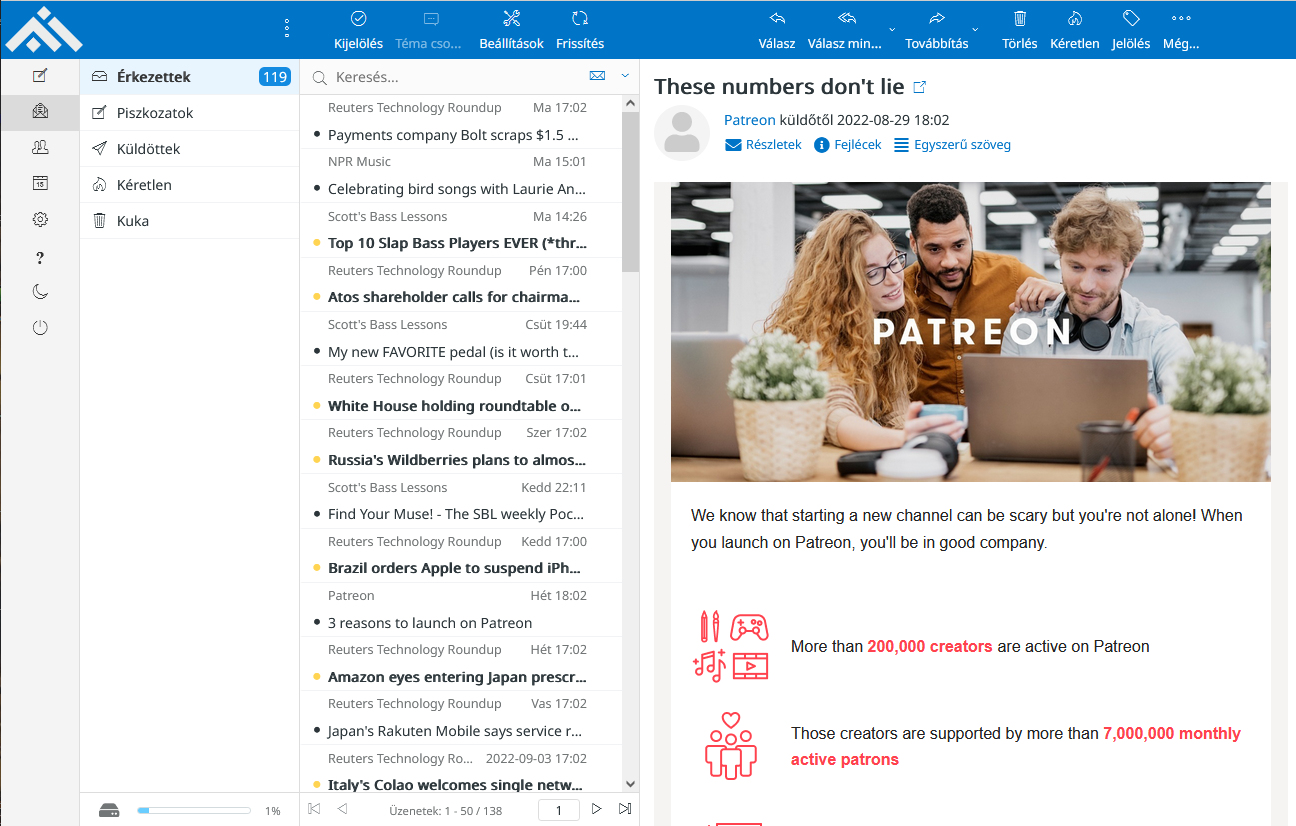
Task: Open 'Find Your Muse! - The SBL weekly' message
Action: click(x=461, y=501)
